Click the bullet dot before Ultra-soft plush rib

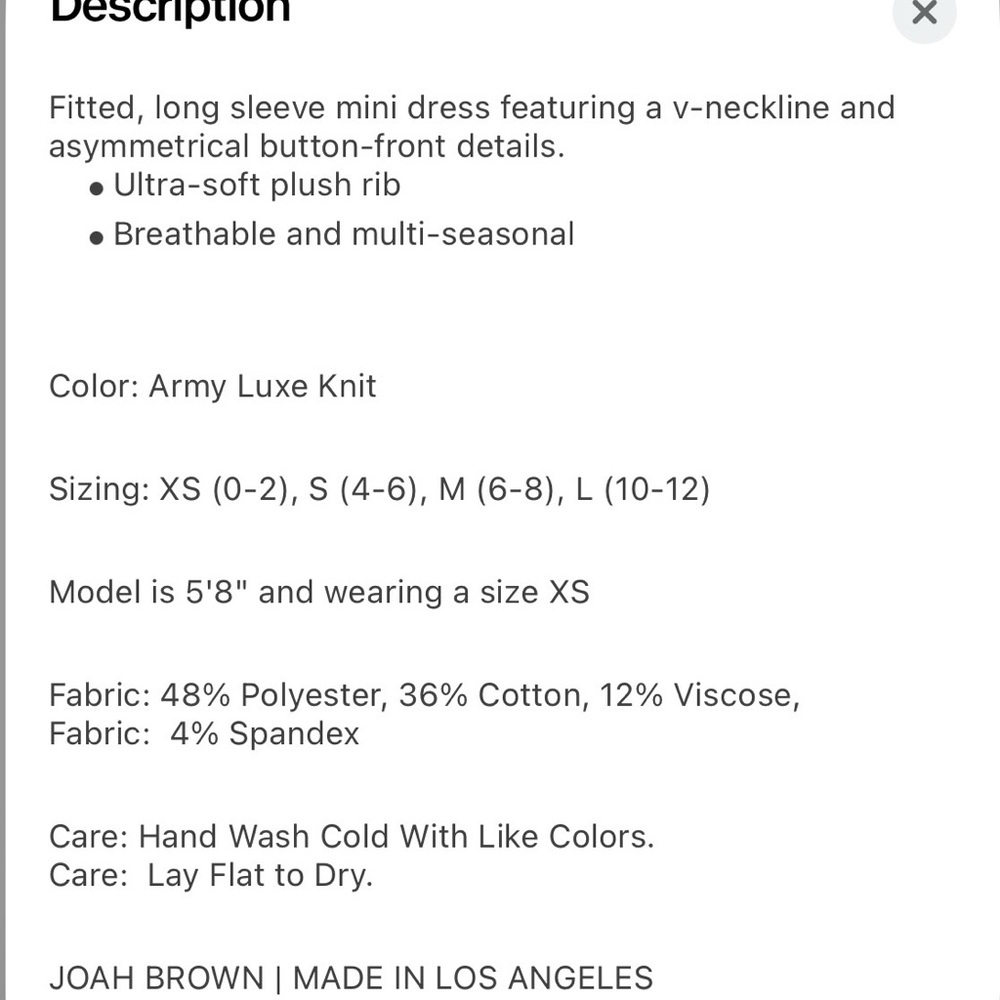pos(97,188)
